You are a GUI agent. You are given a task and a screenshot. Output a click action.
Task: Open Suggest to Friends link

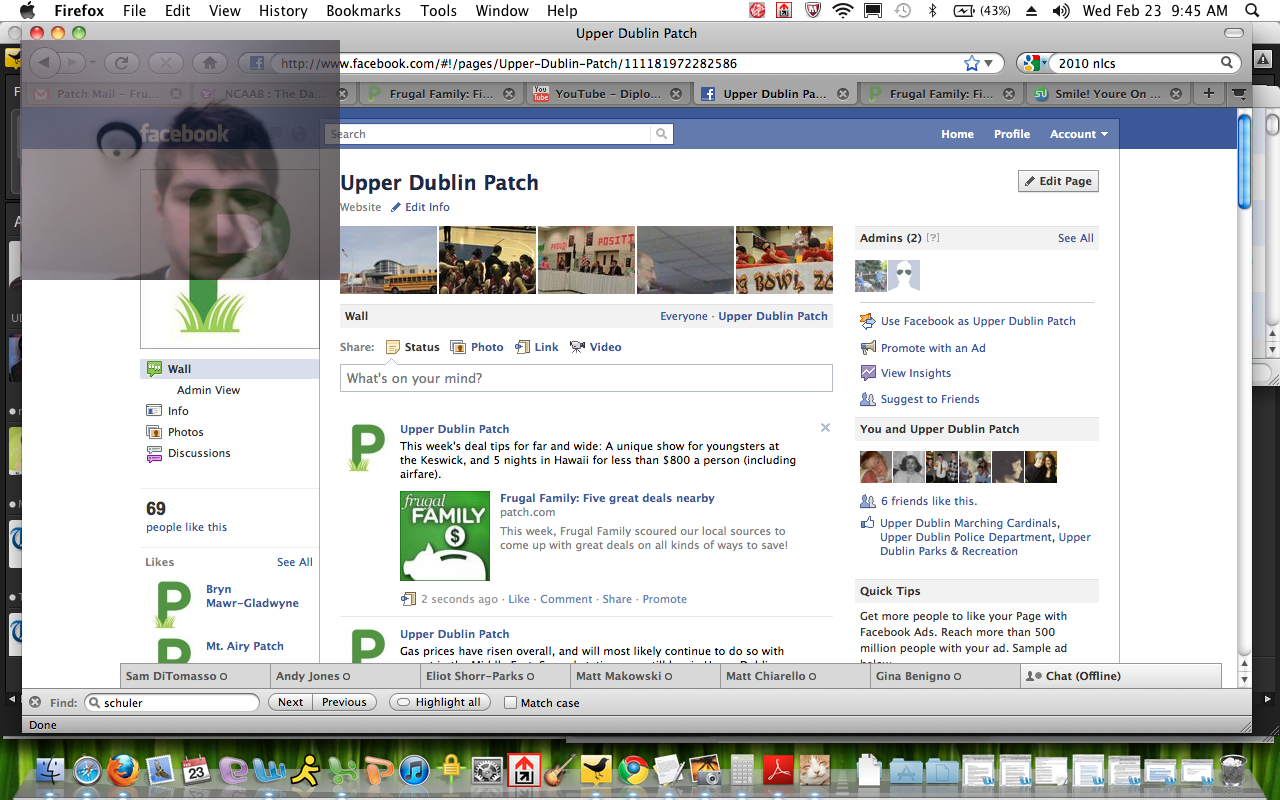click(x=929, y=399)
